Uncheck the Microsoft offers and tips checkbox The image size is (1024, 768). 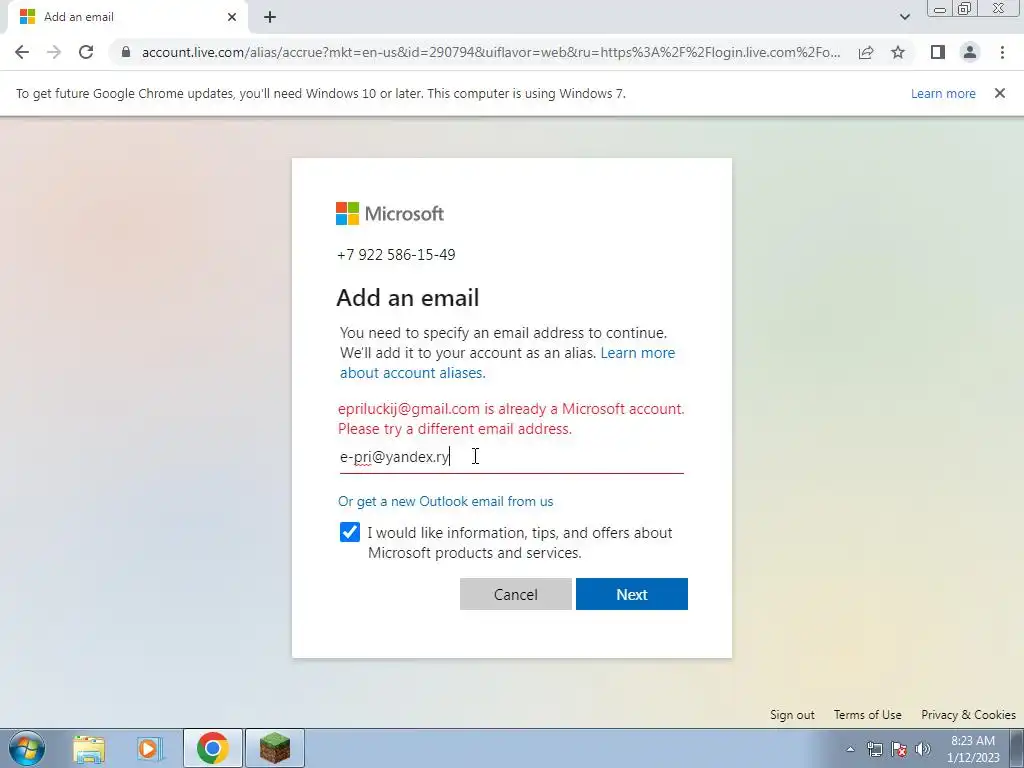coord(350,532)
